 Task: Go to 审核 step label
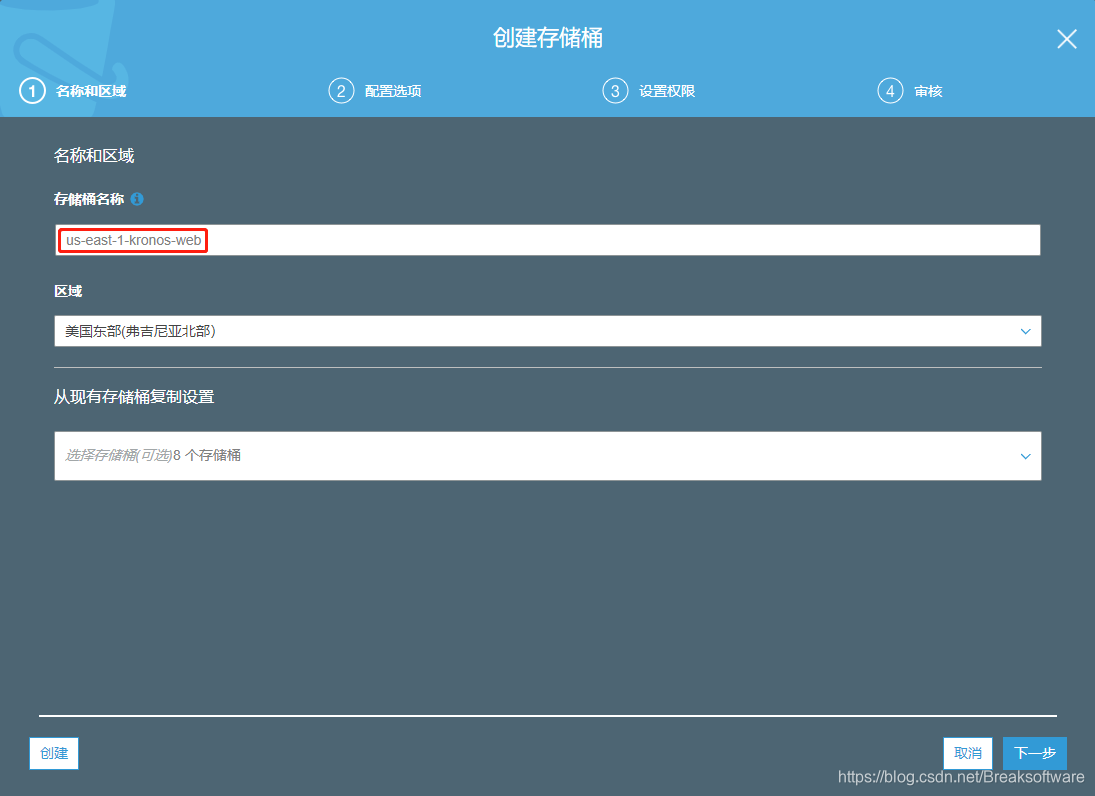pos(928,91)
